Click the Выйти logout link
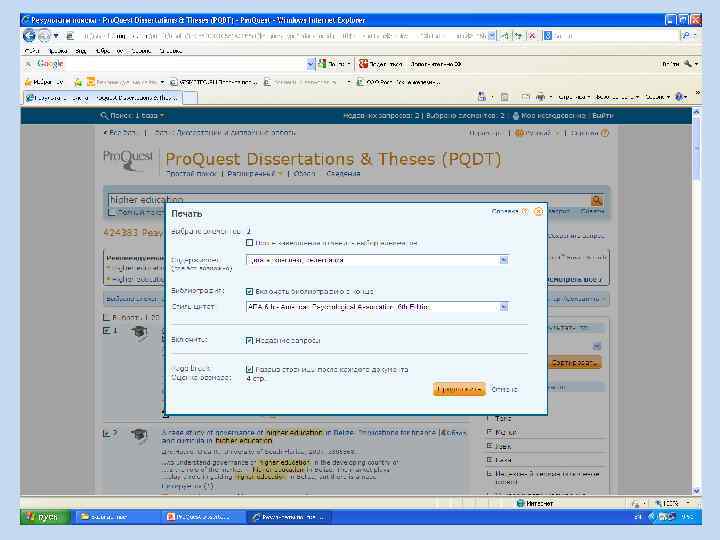The image size is (720, 540). pyautogui.click(x=602, y=116)
